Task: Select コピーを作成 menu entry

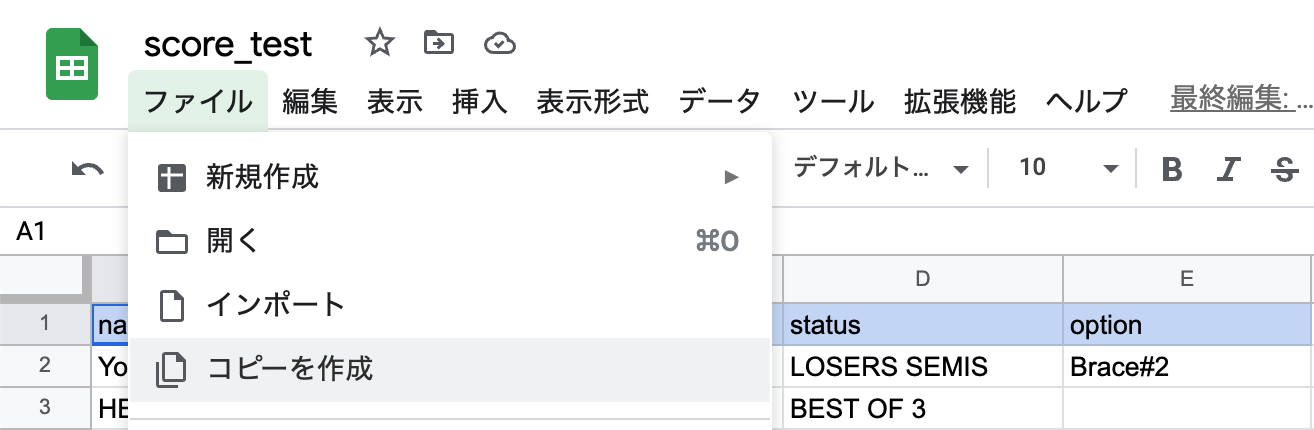Action: (x=449, y=369)
